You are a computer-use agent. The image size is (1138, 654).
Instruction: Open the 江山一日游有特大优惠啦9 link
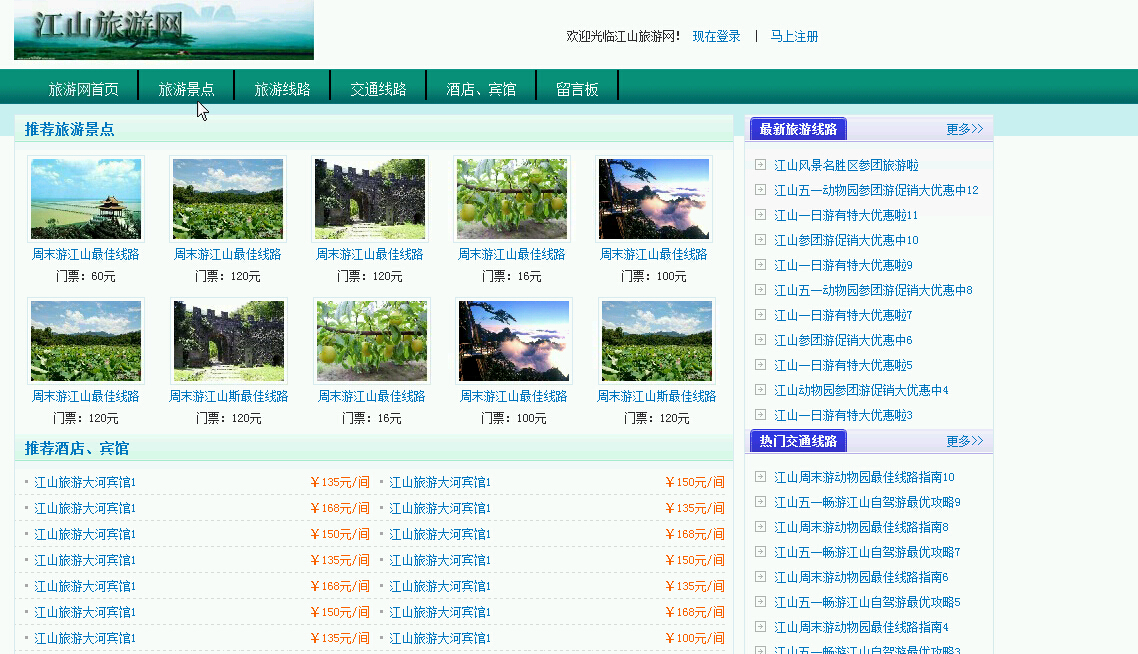click(x=843, y=266)
